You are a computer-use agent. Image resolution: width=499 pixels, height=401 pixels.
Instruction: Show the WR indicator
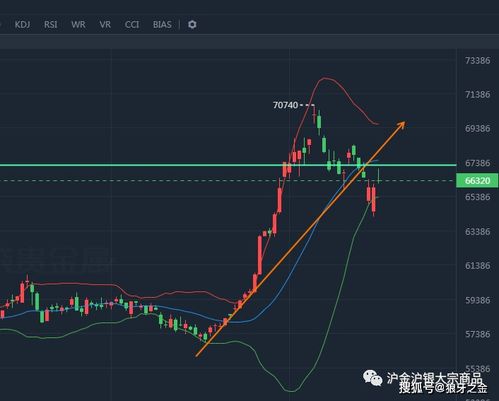(x=78, y=25)
